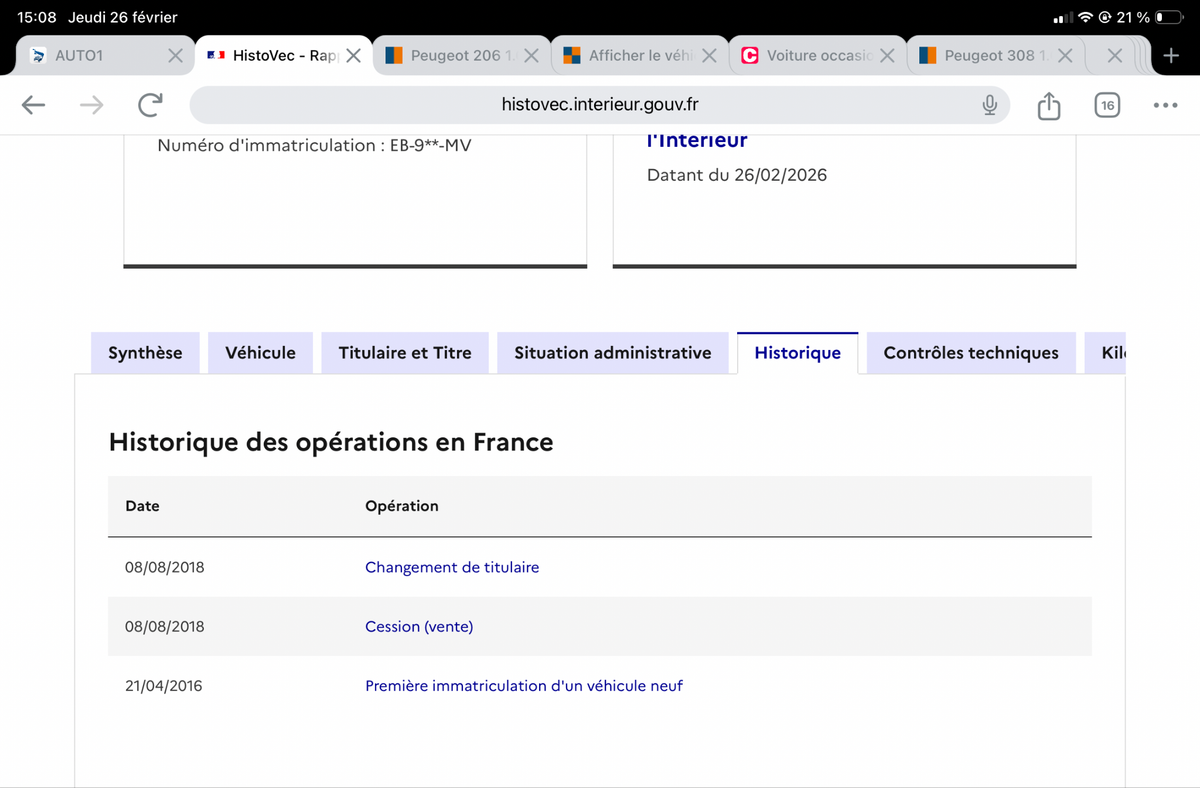Select the Synthèse tab
Image resolution: width=1200 pixels, height=788 pixels.
[145, 353]
